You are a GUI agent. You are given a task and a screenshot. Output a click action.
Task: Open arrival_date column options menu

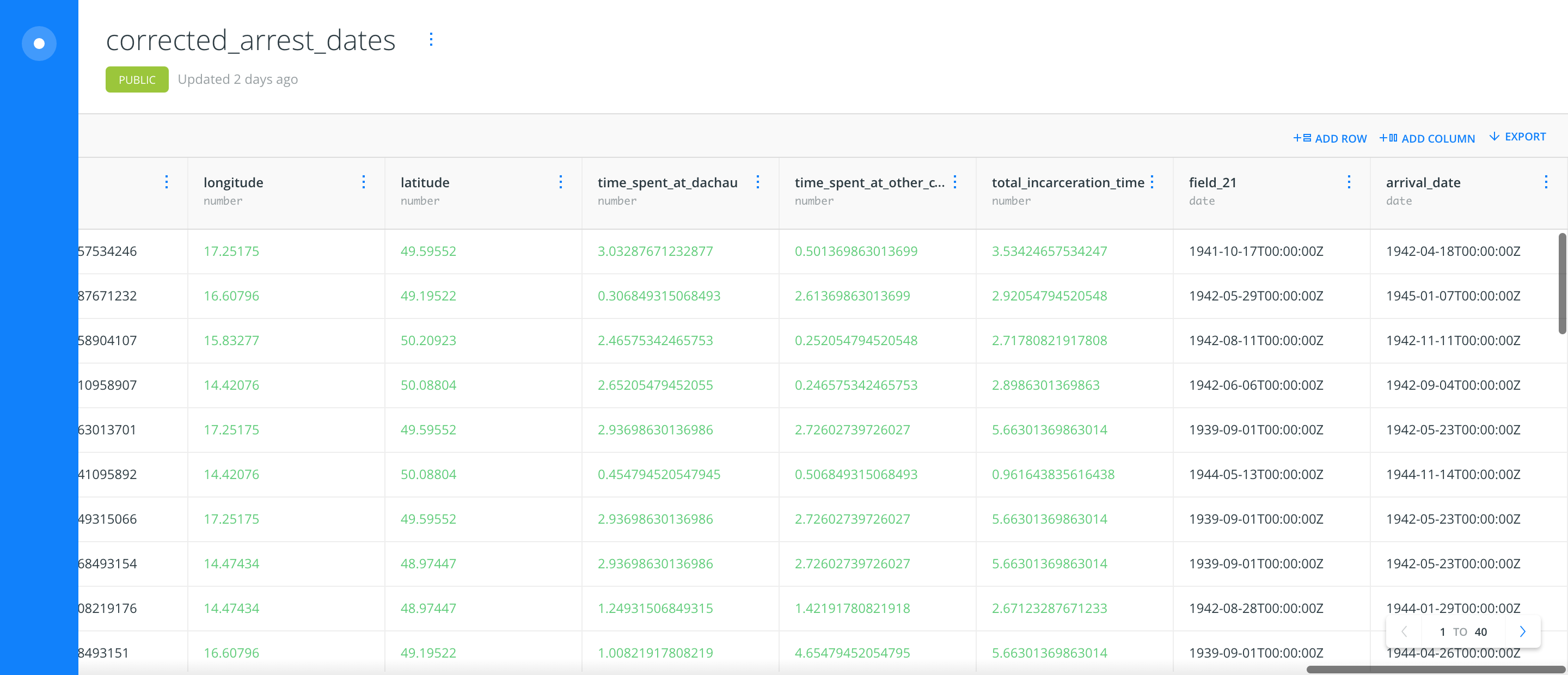1546,182
